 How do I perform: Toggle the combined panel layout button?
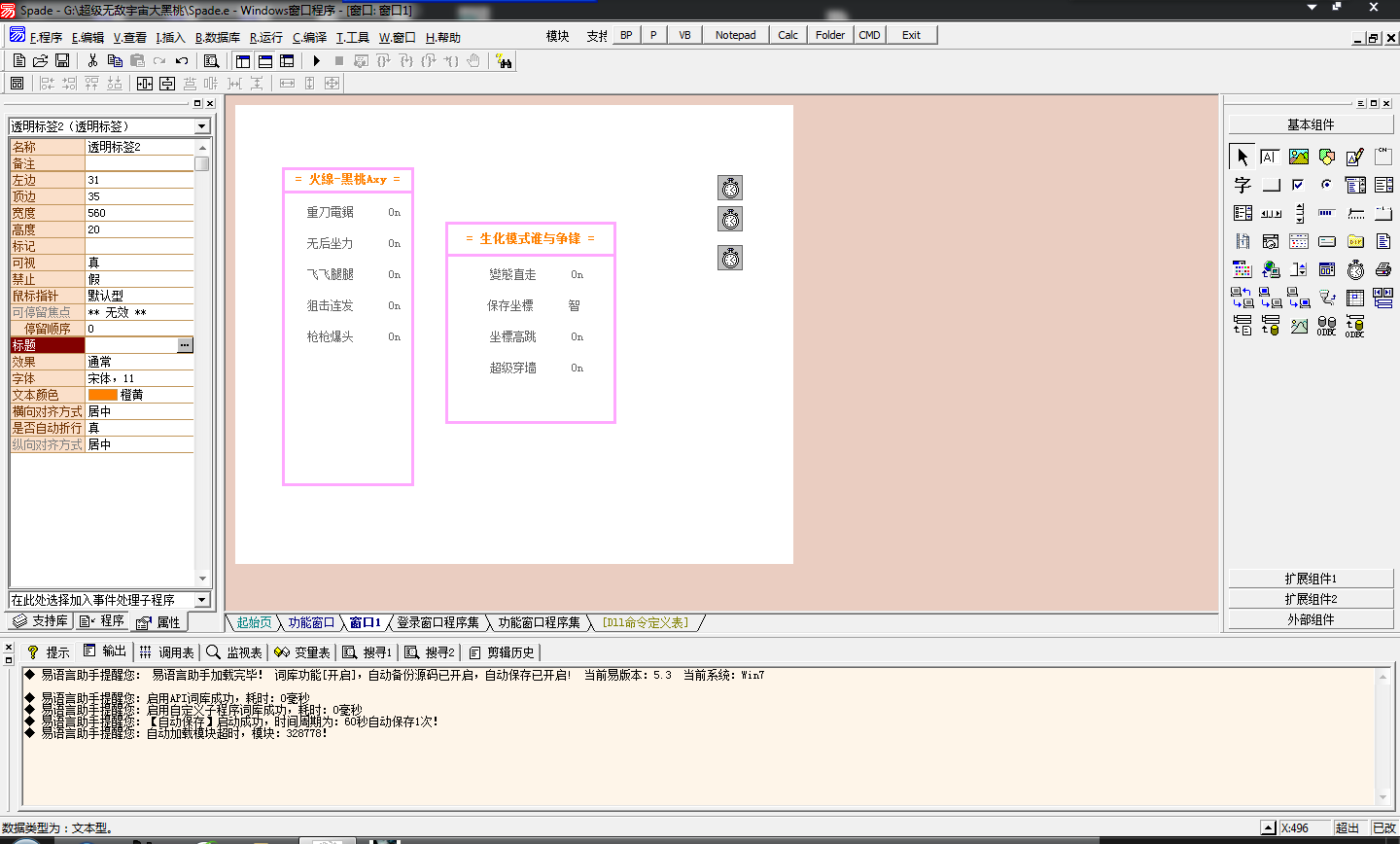[287, 60]
